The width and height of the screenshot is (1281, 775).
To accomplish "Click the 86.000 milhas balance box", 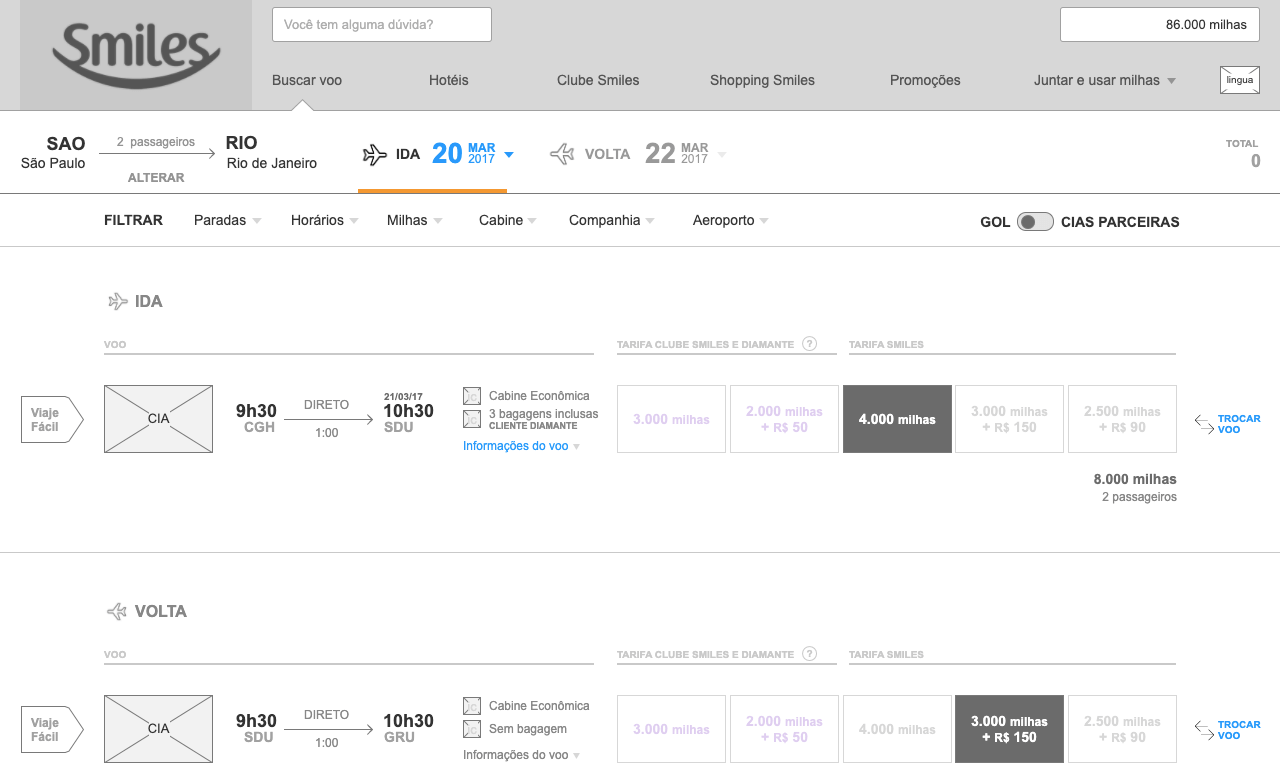I will point(1159,24).
